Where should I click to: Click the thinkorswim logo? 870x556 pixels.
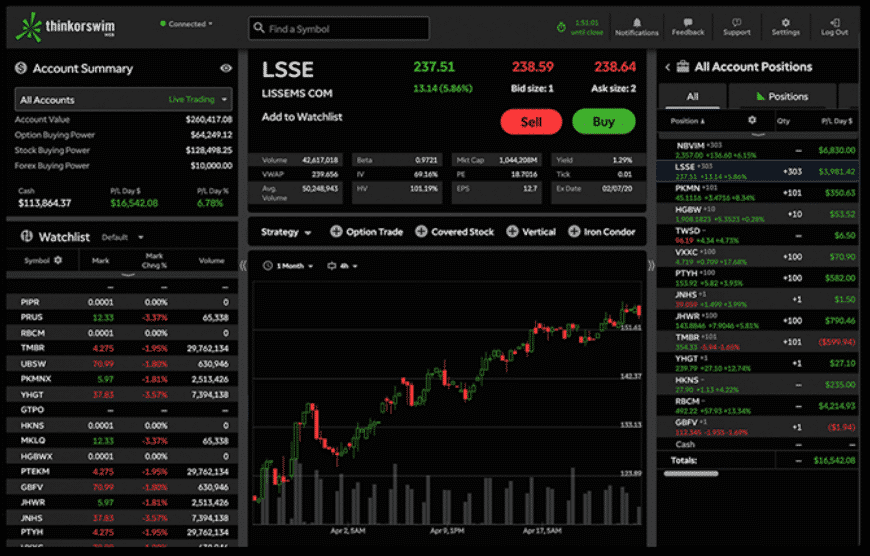click(65, 27)
